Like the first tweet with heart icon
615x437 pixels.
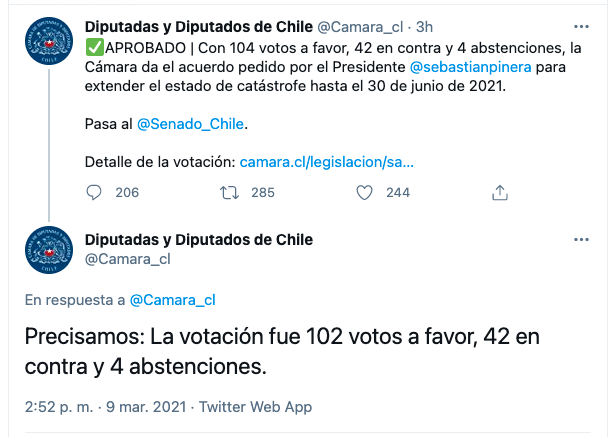(x=364, y=193)
